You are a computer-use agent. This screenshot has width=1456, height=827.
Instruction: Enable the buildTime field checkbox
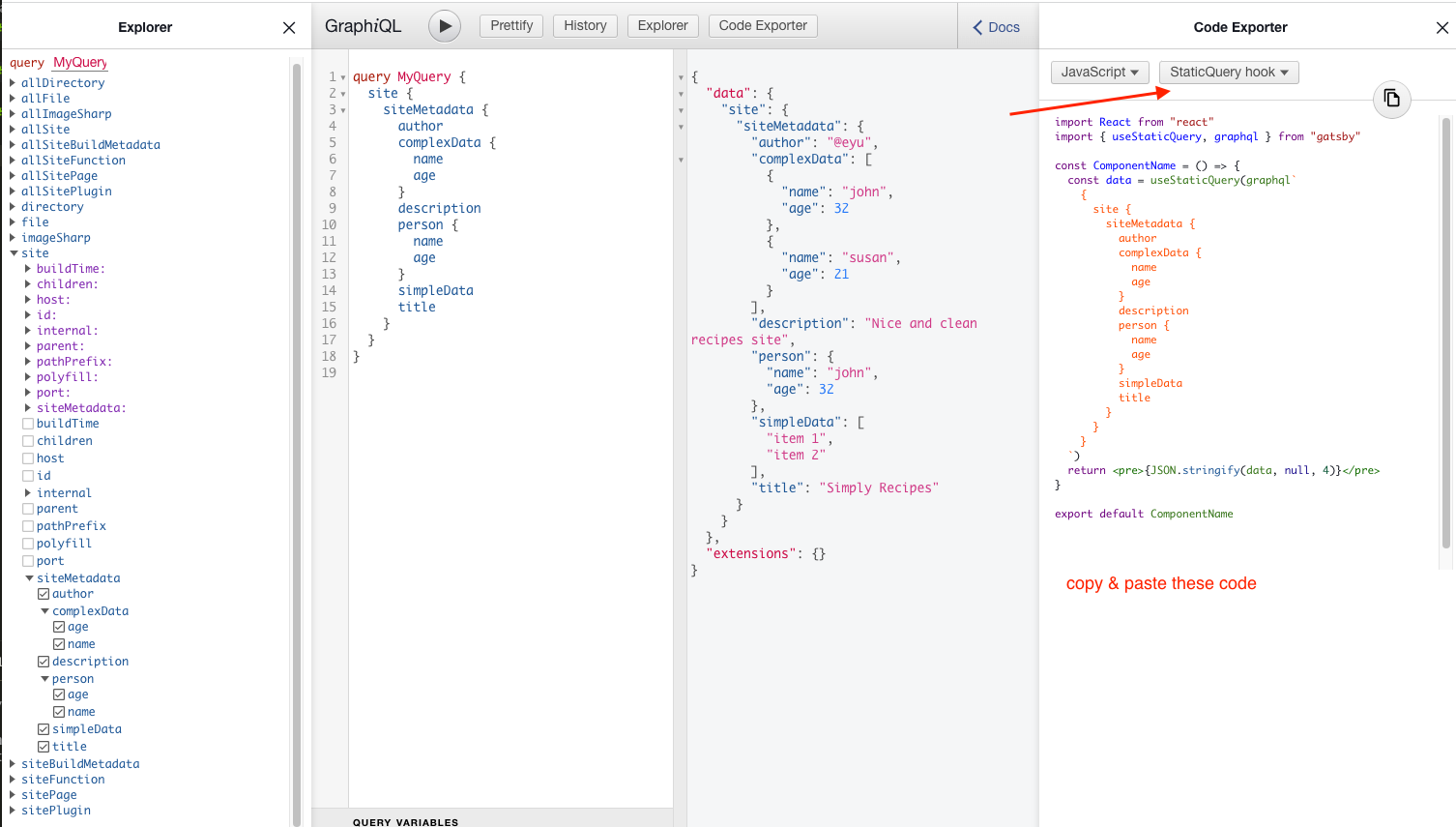(28, 424)
